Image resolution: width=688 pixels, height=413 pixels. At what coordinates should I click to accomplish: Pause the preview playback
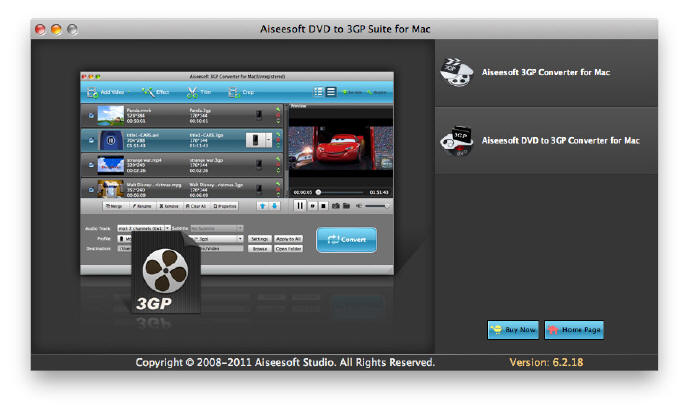[299, 206]
